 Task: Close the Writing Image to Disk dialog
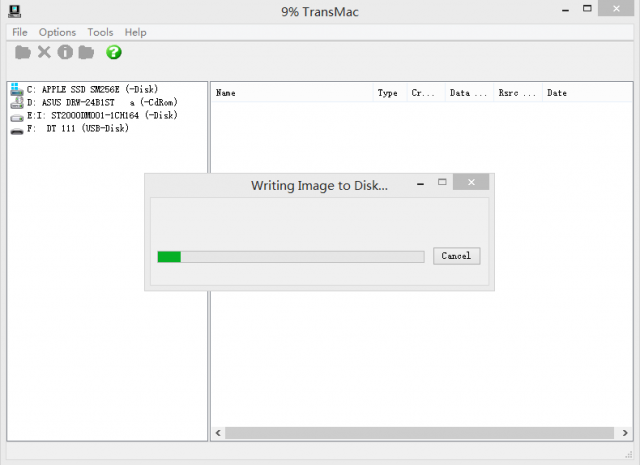(470, 183)
